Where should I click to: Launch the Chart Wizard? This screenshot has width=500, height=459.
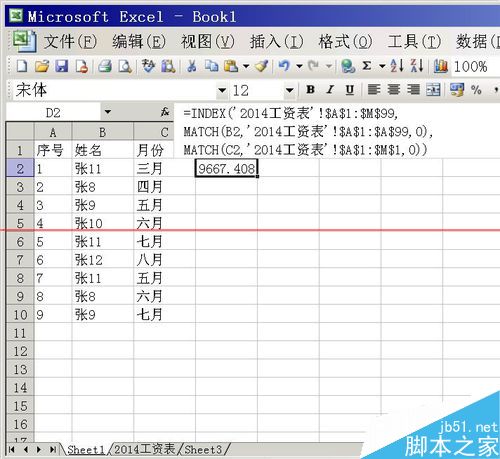(441, 66)
